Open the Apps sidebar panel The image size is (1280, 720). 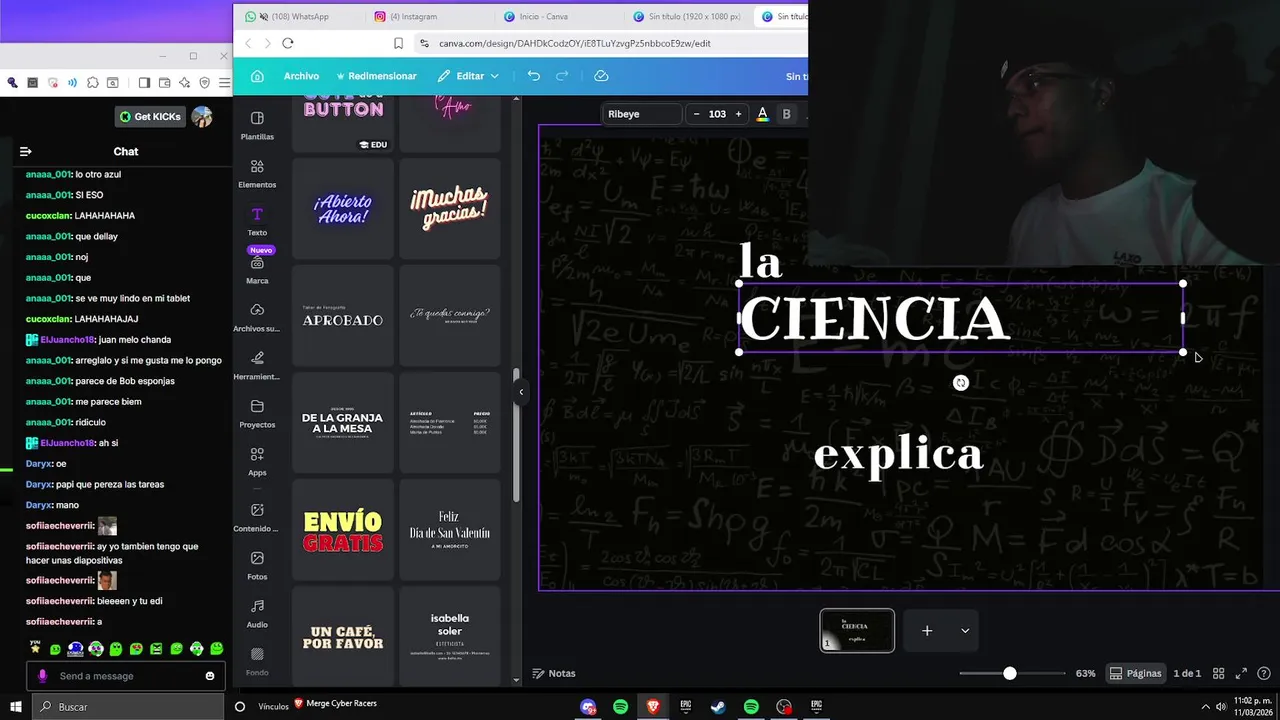click(x=257, y=461)
